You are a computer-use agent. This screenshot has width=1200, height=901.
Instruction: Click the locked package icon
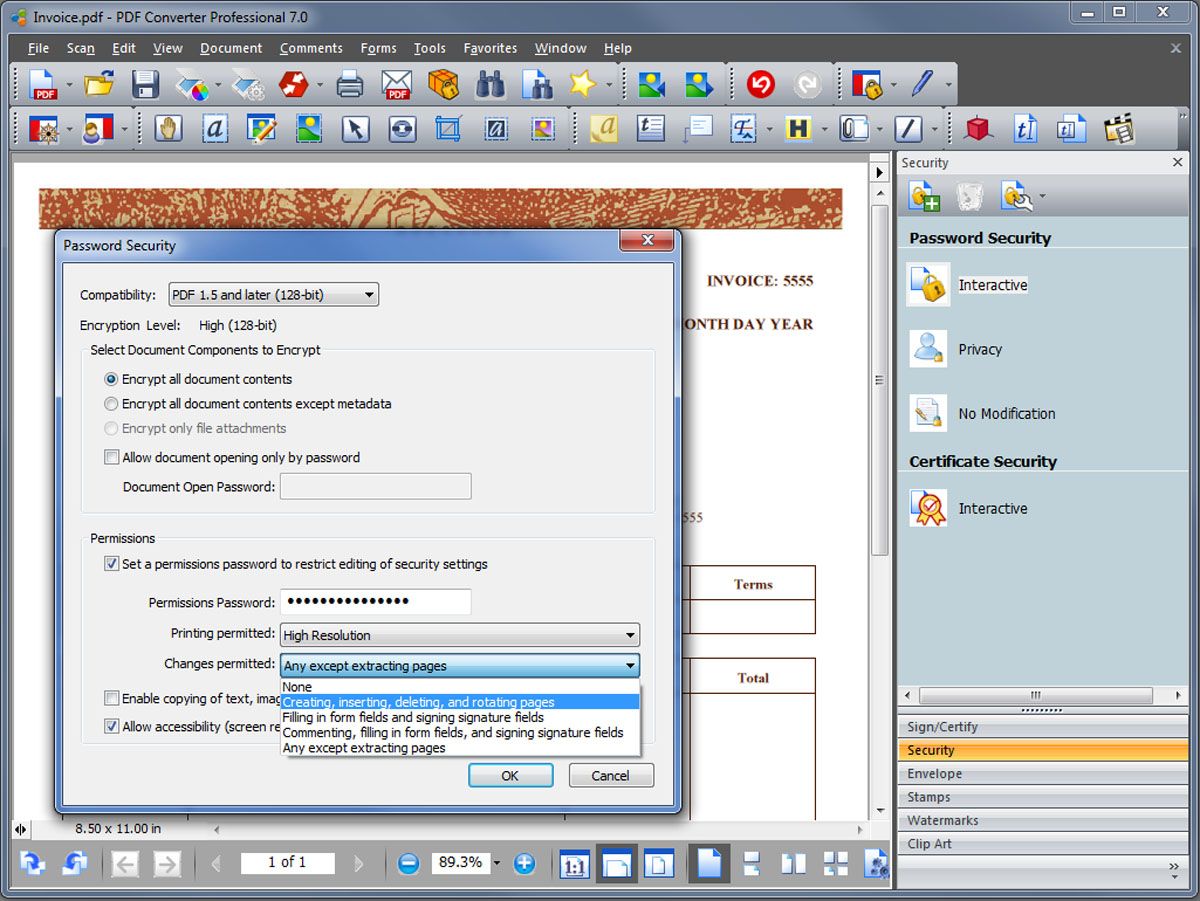point(443,84)
